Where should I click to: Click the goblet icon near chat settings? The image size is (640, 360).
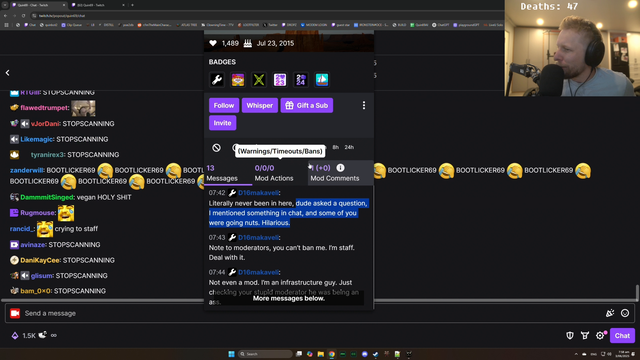click(x=585, y=336)
